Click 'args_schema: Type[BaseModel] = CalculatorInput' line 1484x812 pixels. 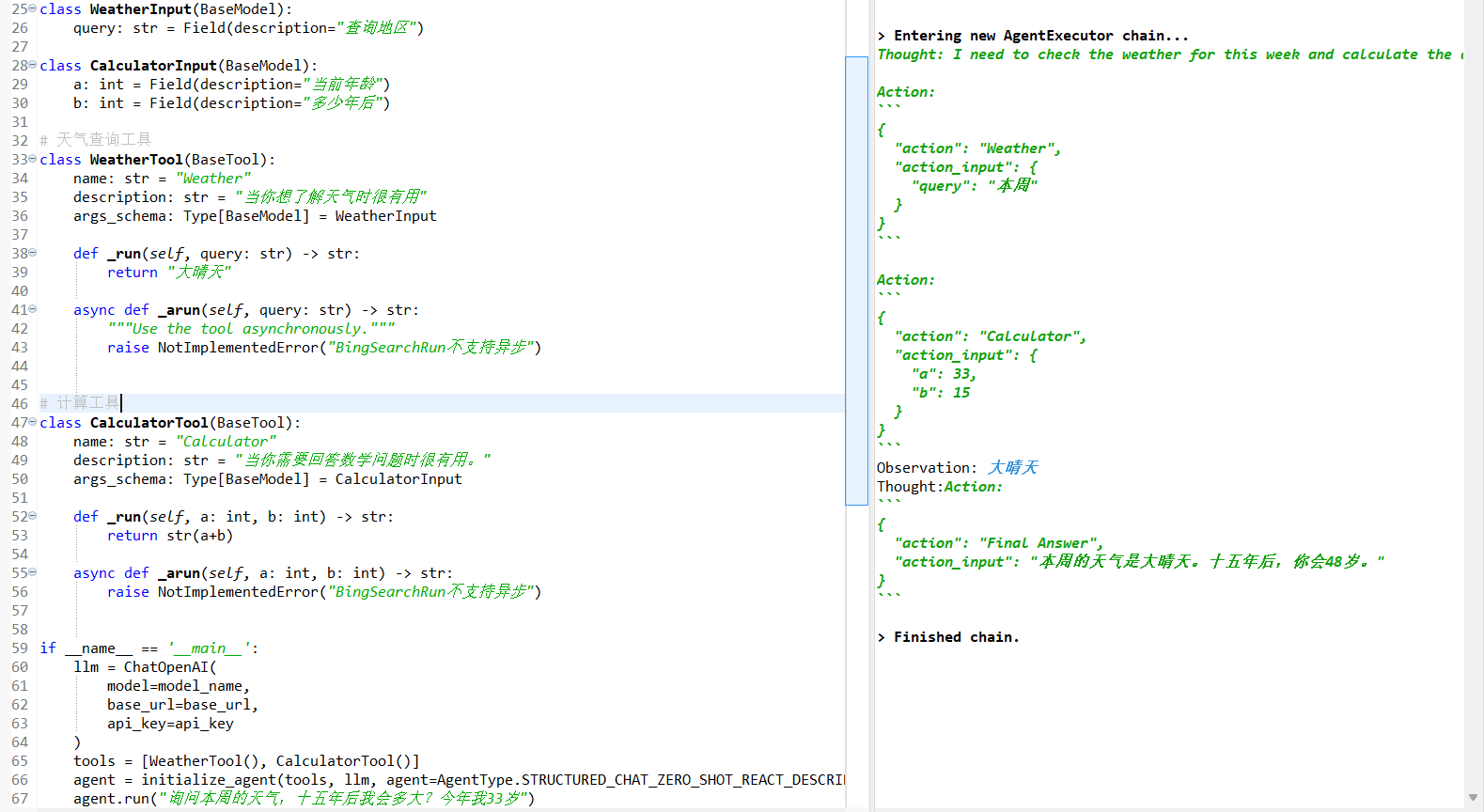tap(268, 479)
